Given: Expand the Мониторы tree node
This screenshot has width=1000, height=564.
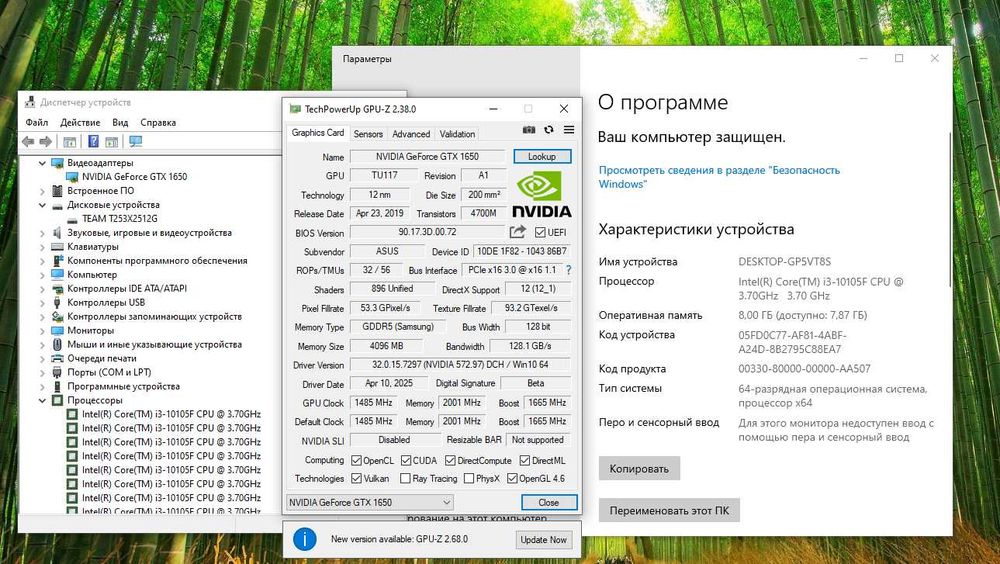Looking at the screenshot, I should (x=42, y=330).
